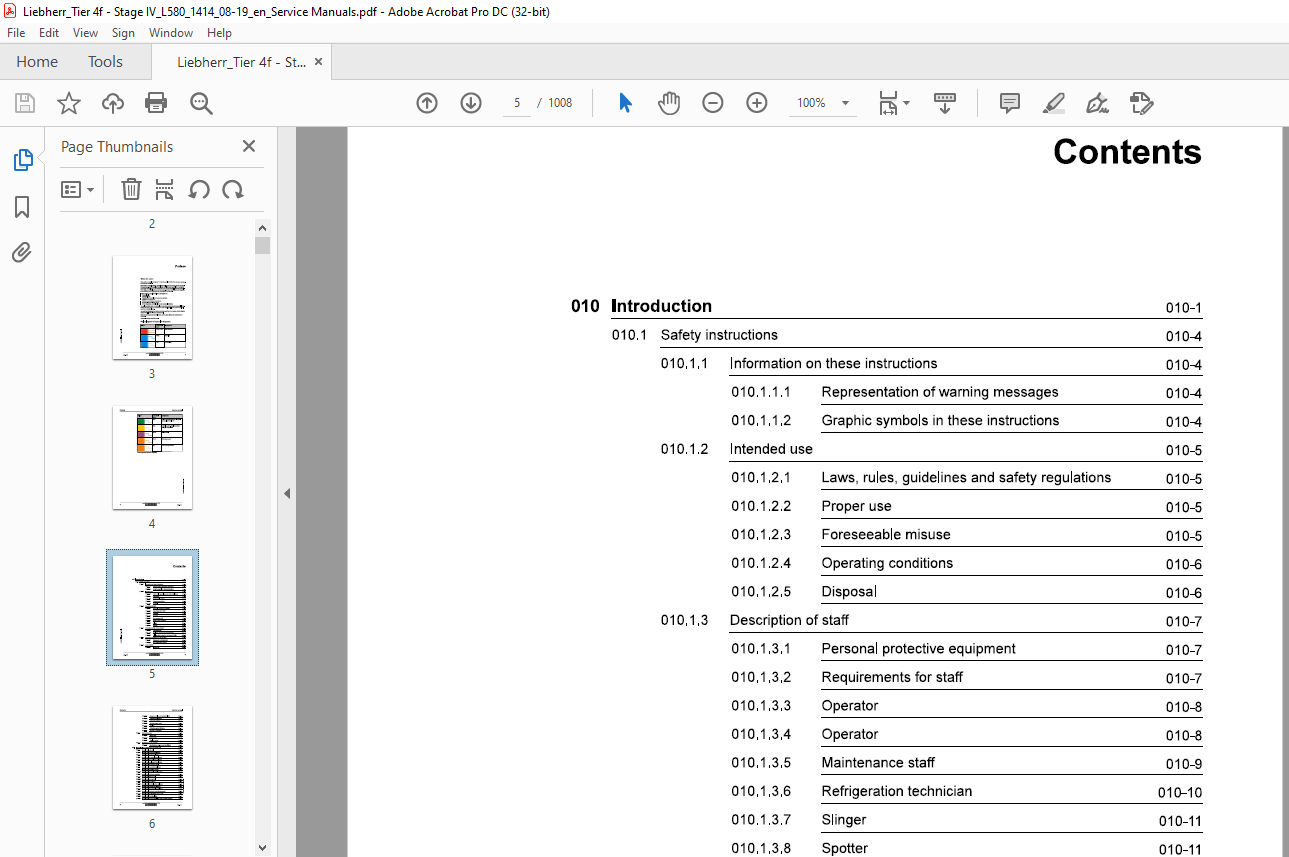This screenshot has width=1289, height=857.
Task: Go to next page arrow
Action: tap(471, 103)
